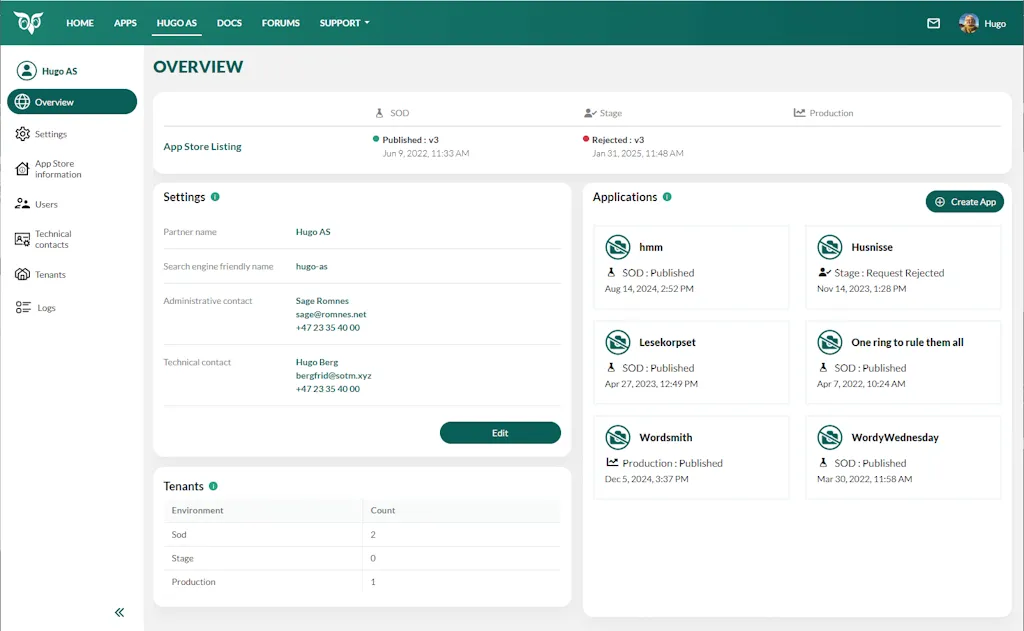Click the owl logo in the header
The height and width of the screenshot is (631, 1024).
tap(28, 22)
